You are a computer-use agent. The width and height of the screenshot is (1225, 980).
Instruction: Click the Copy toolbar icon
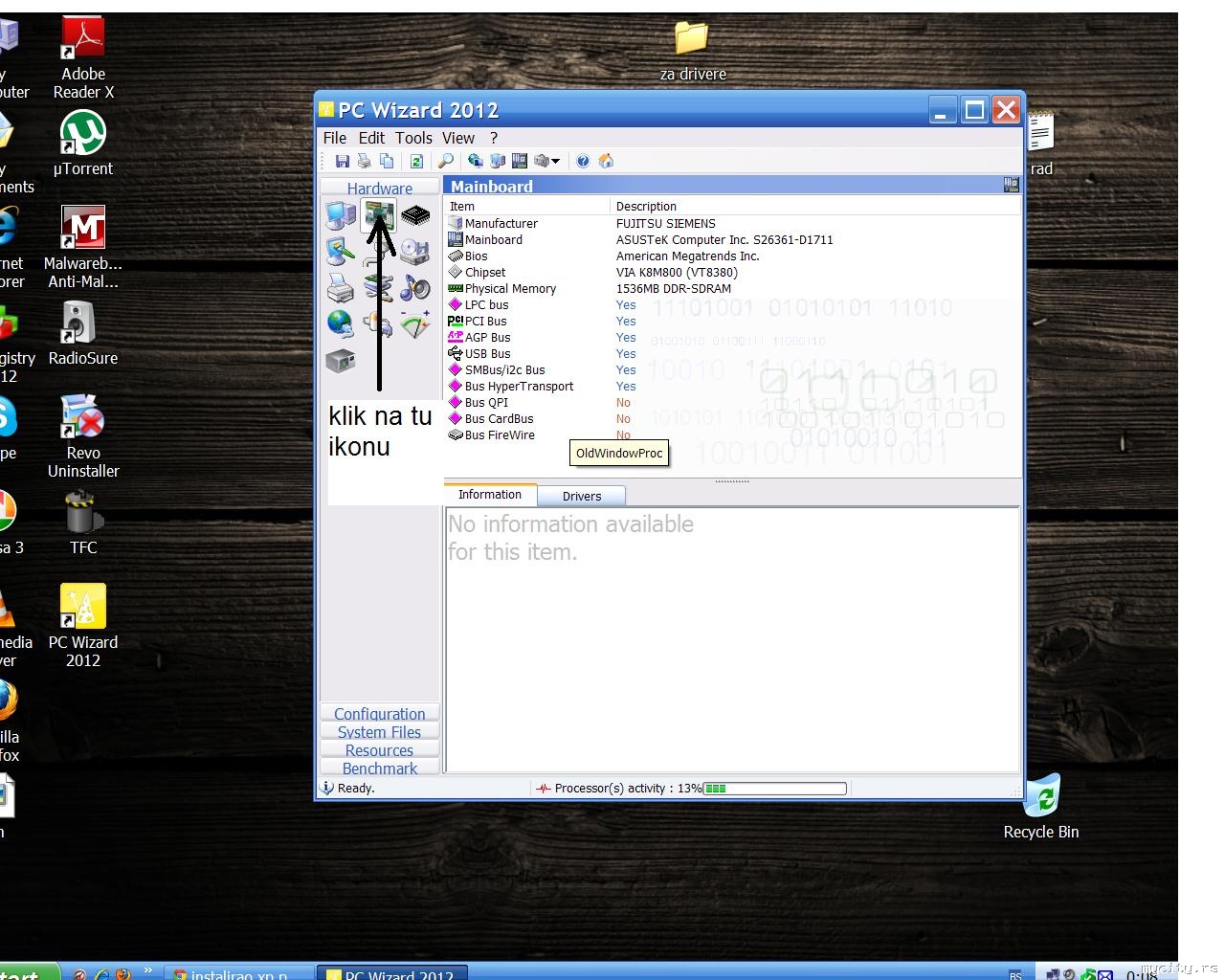pos(387,161)
